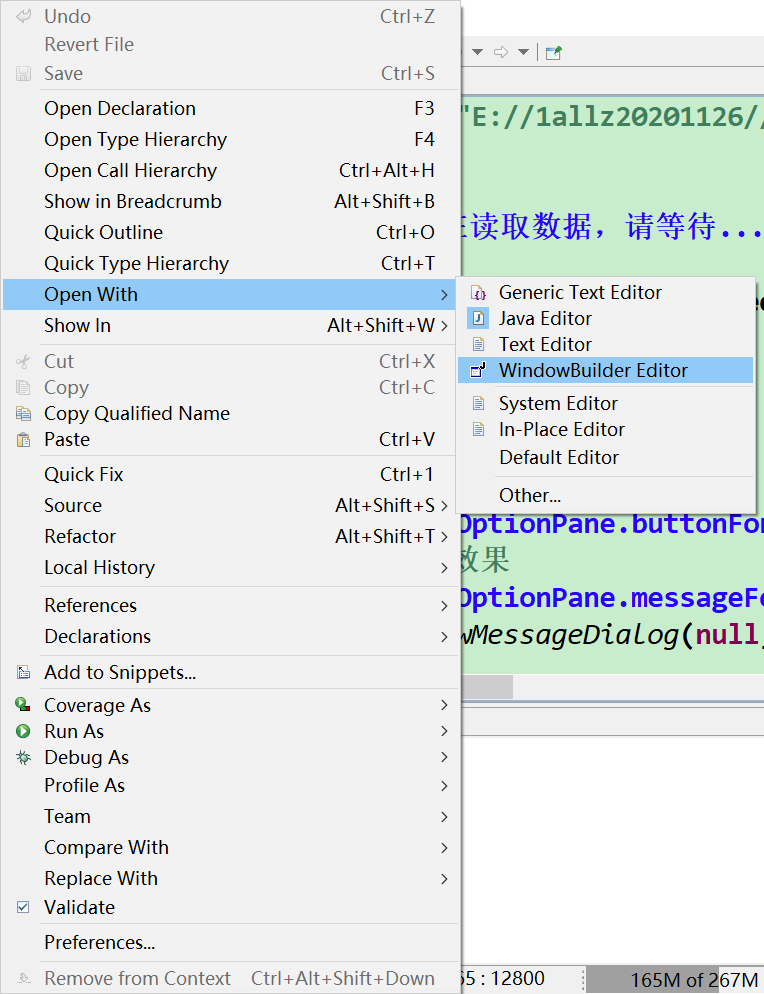Click the Remove from Context icon

23,978
